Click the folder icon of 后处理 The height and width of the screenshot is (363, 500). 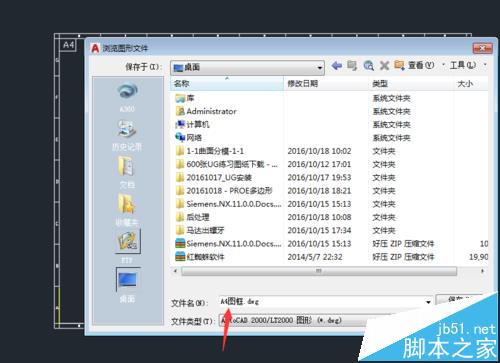click(x=180, y=217)
